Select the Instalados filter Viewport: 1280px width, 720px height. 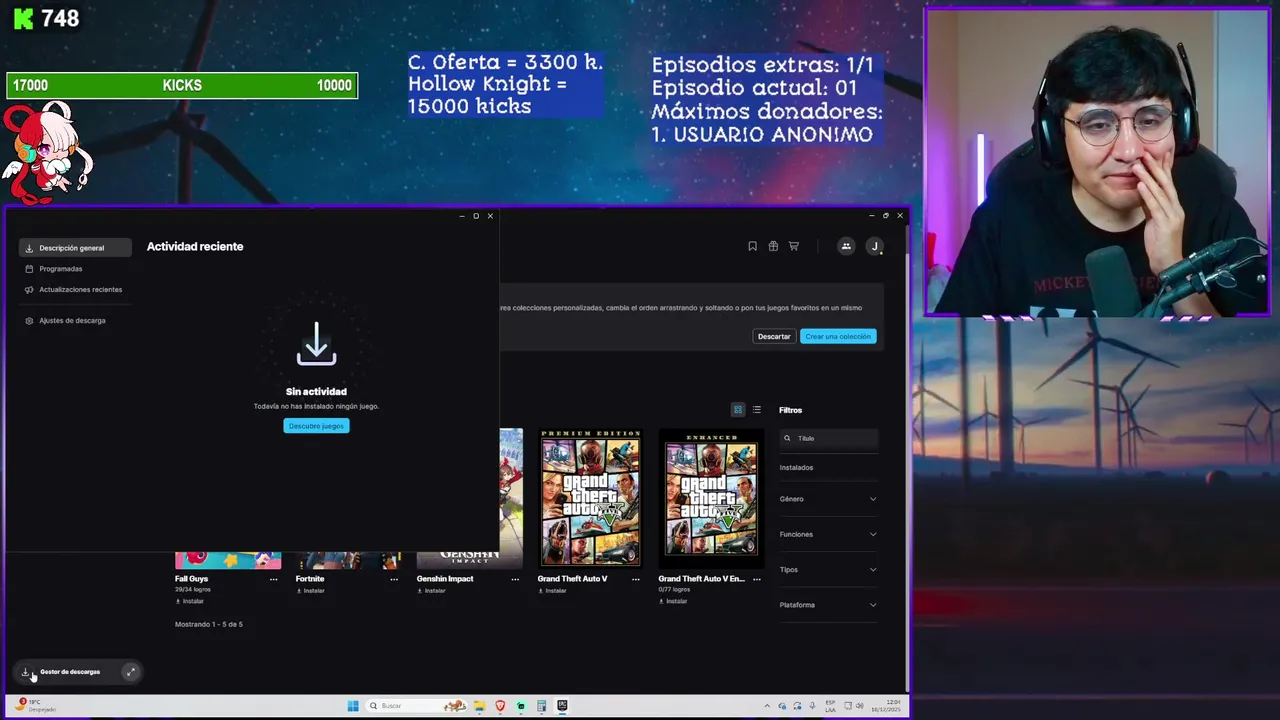point(797,467)
